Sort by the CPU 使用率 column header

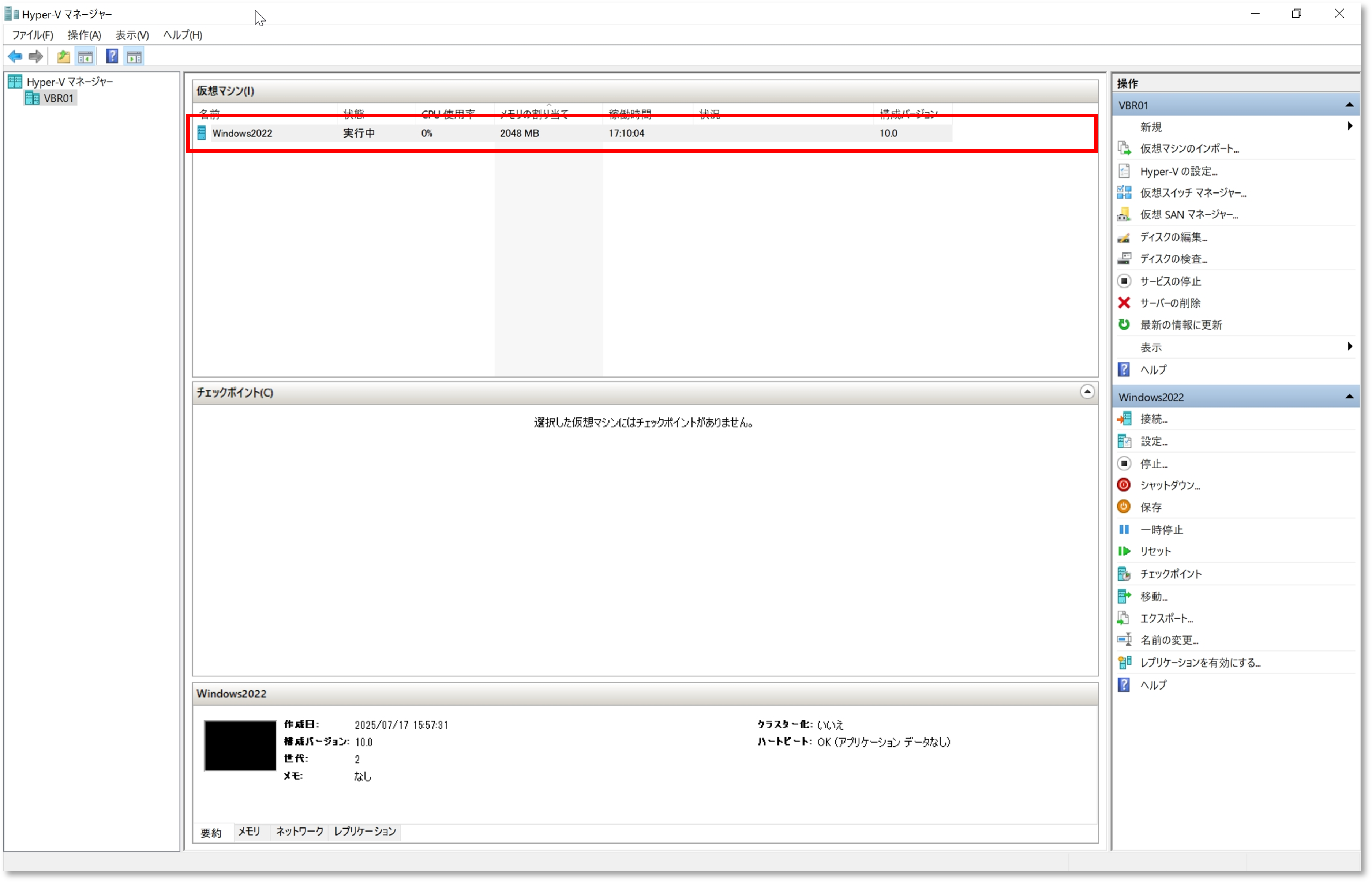455,113
